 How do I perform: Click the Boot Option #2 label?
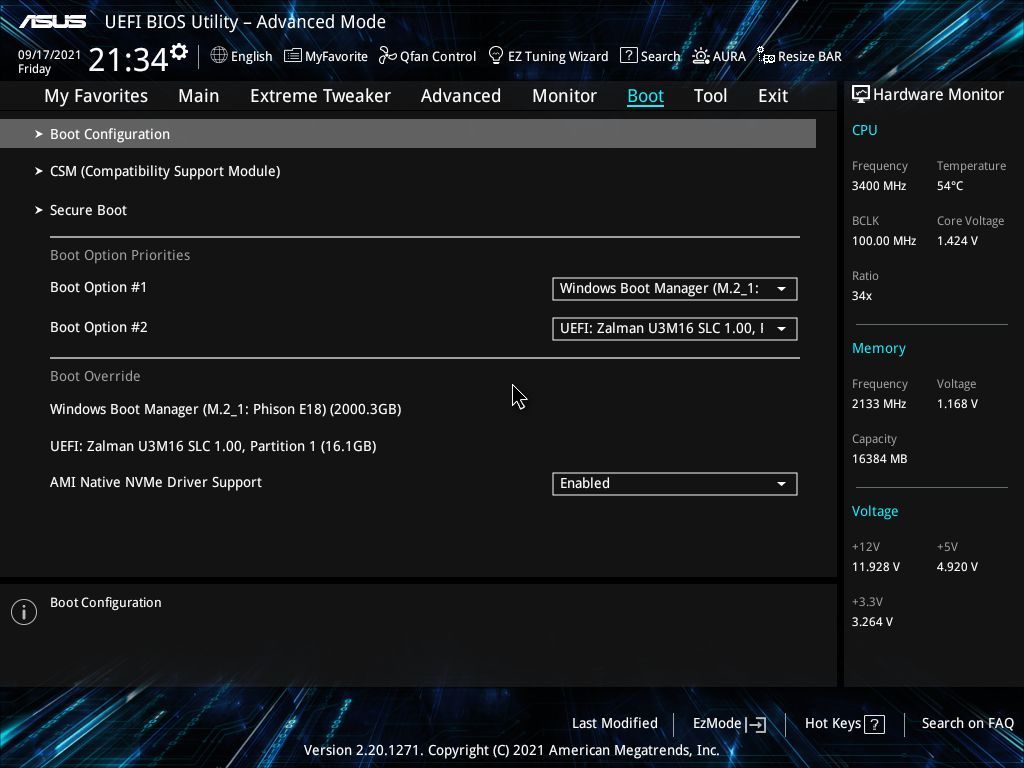point(99,327)
